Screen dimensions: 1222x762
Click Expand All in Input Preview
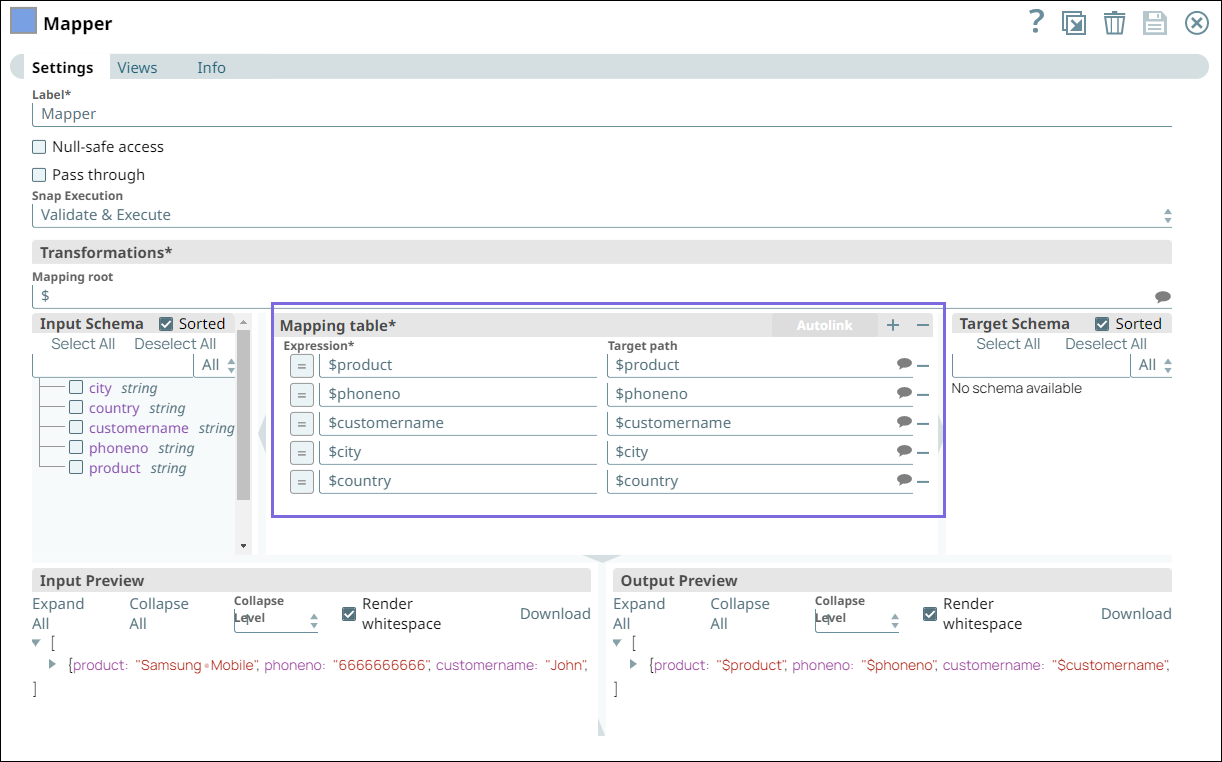coord(58,614)
